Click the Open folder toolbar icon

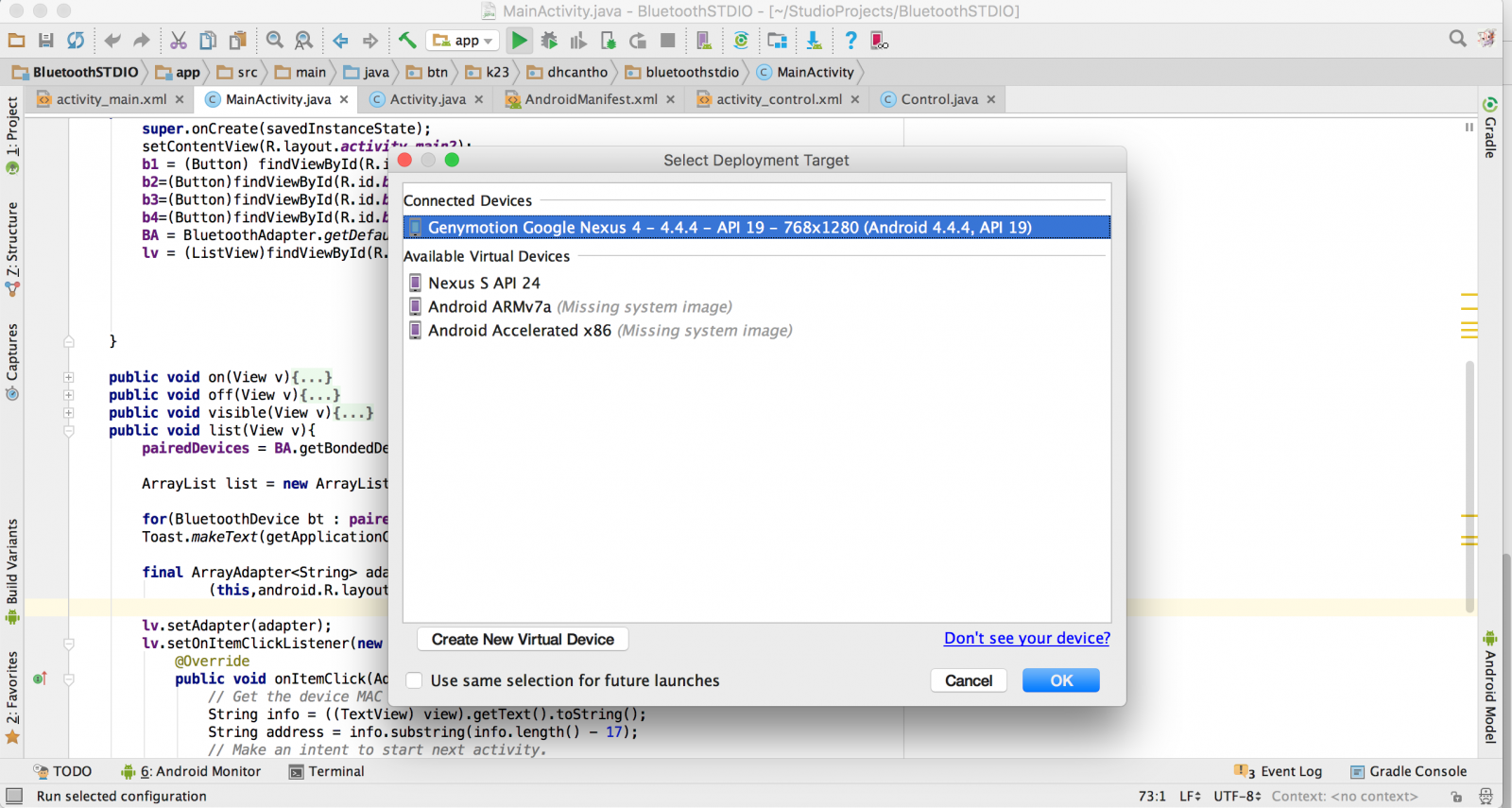[x=16, y=41]
